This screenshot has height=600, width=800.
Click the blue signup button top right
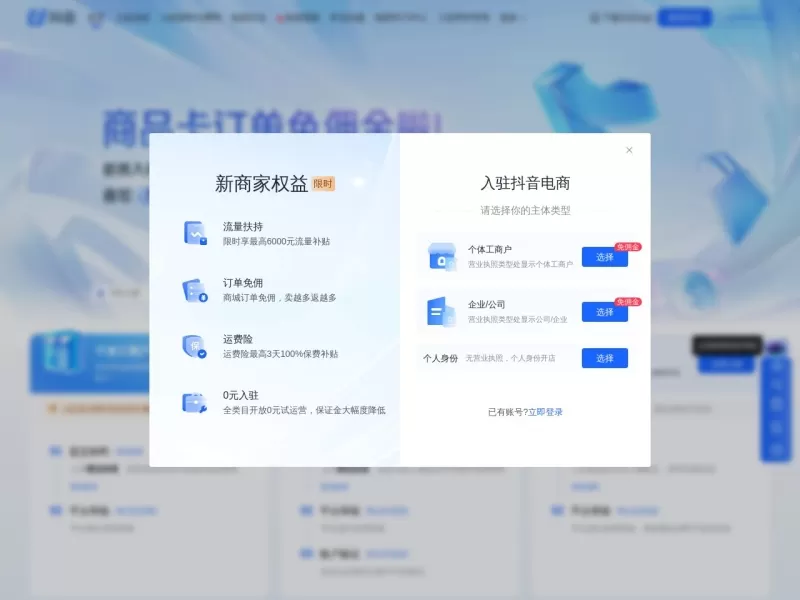click(685, 18)
